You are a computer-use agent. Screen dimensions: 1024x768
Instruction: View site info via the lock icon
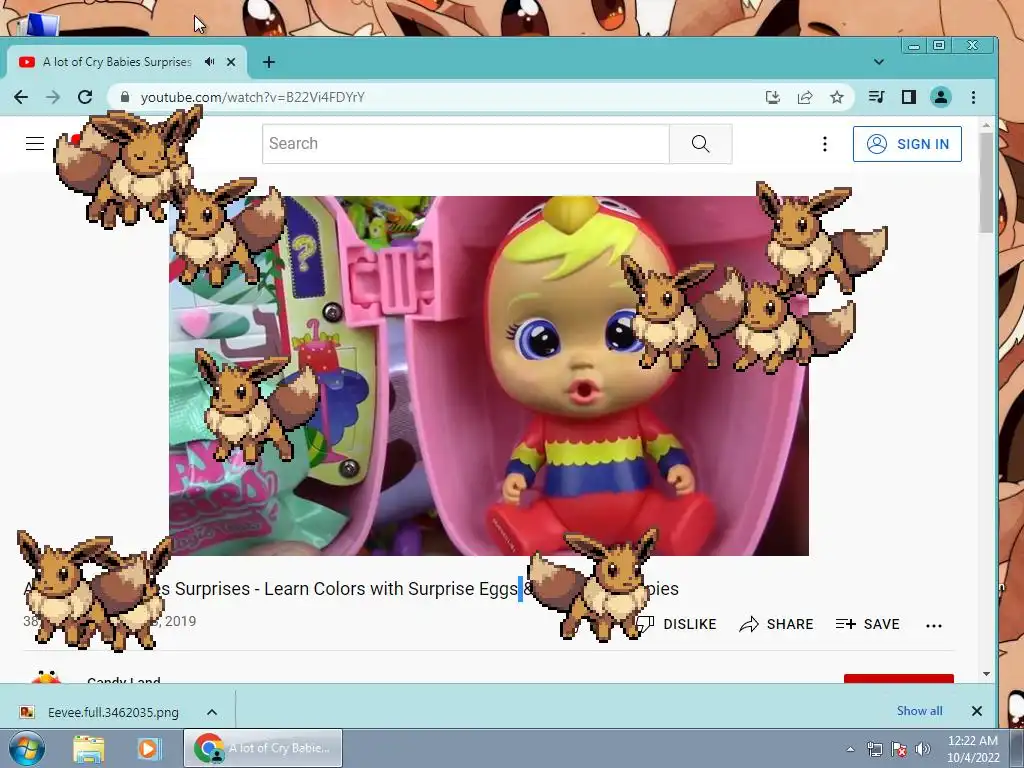[125, 97]
